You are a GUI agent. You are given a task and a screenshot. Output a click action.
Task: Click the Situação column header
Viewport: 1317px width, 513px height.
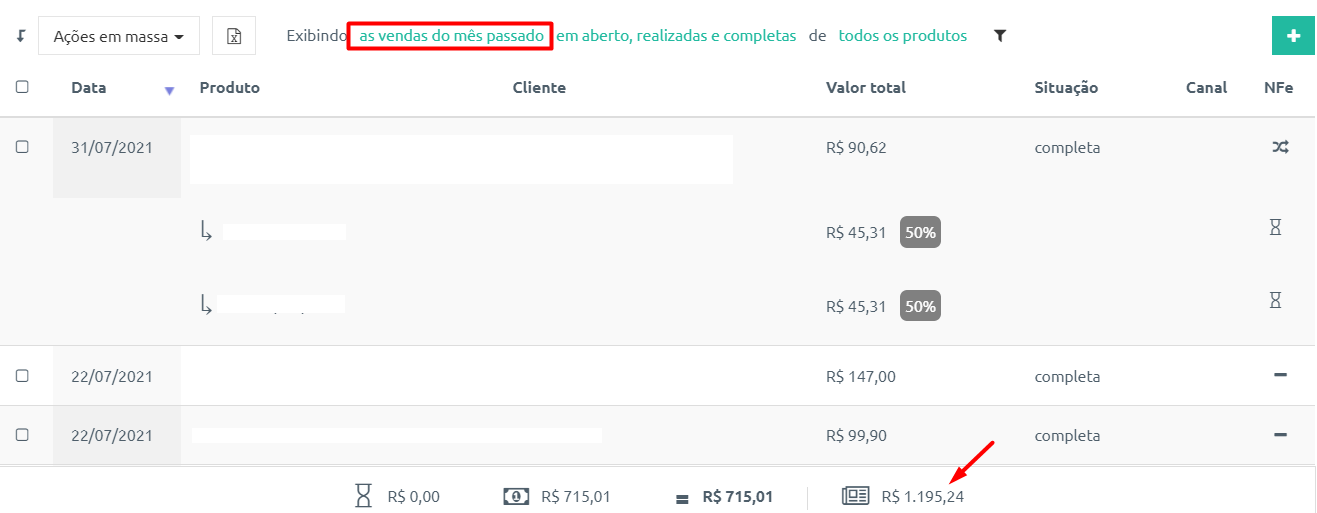(1066, 88)
